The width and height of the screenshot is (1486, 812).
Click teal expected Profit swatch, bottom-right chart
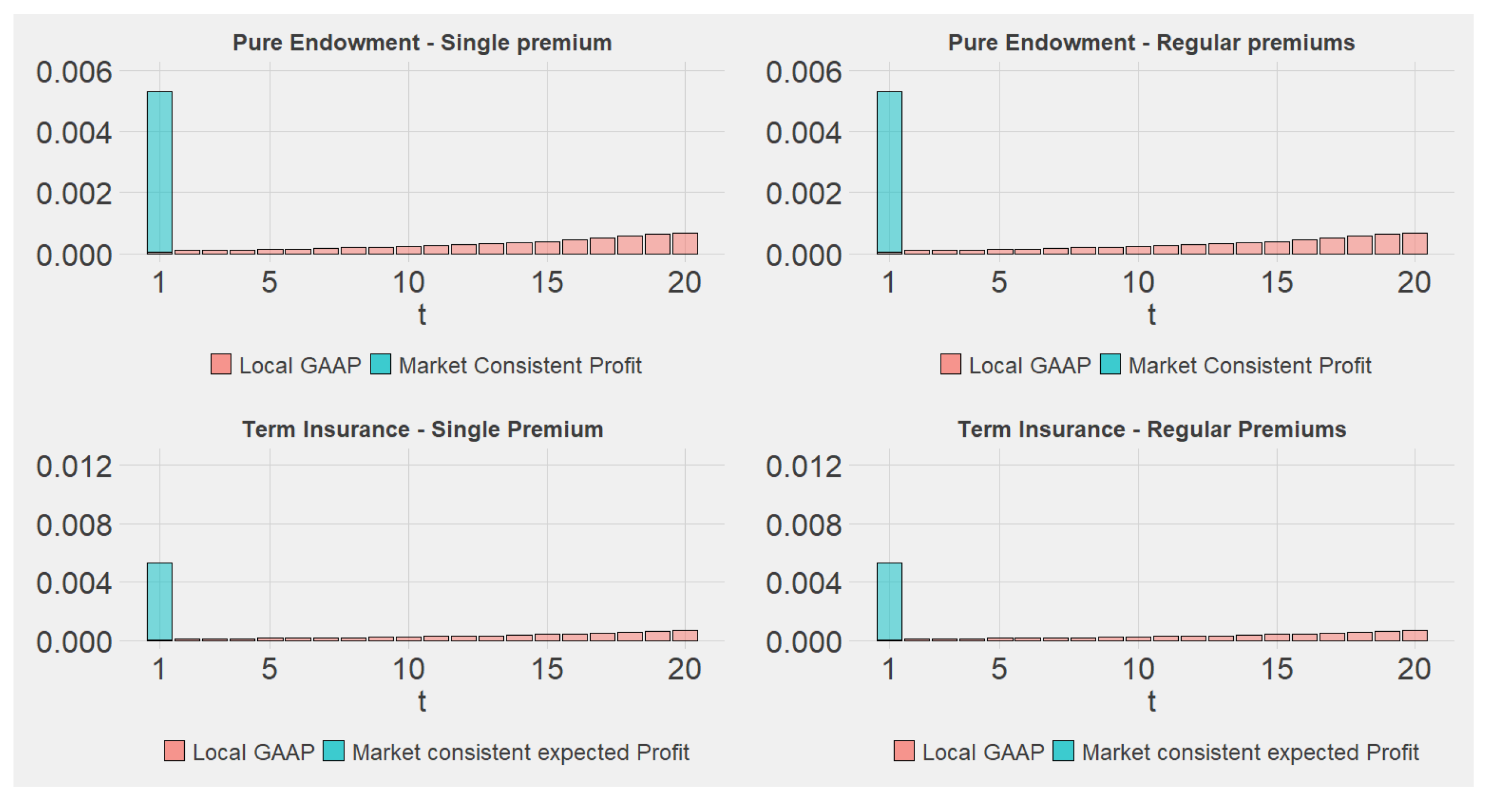tap(1063, 751)
